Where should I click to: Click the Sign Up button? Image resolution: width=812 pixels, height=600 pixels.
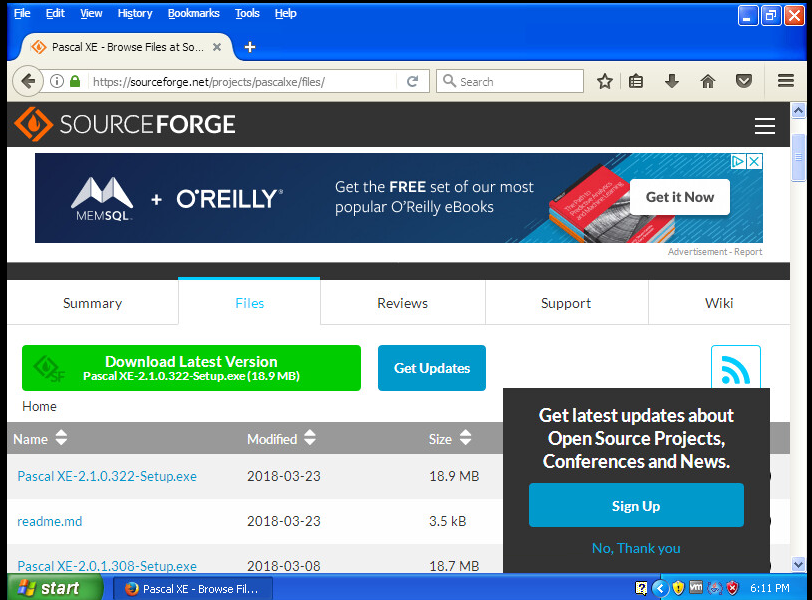(636, 505)
